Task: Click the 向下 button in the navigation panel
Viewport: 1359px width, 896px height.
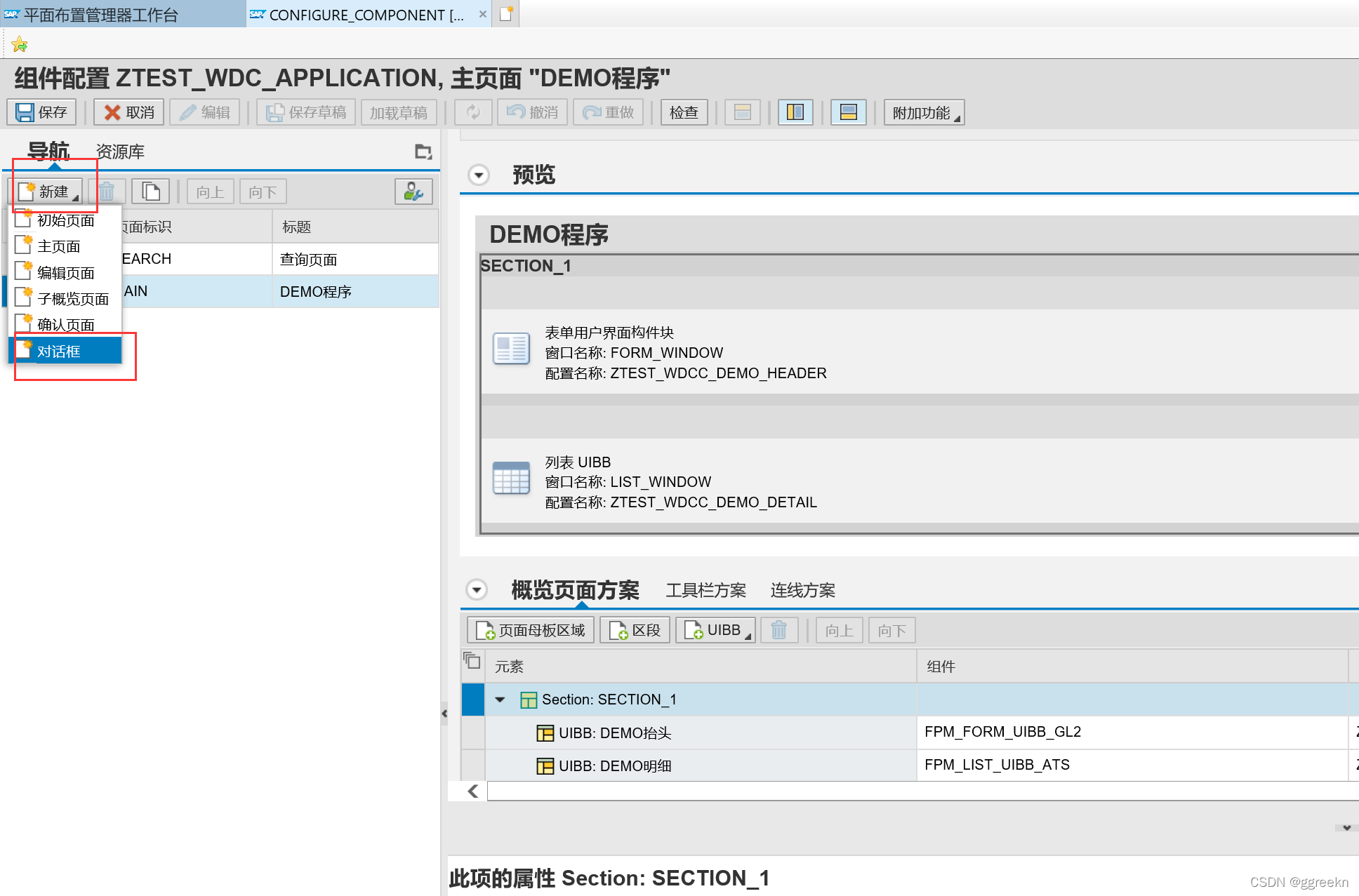Action: (263, 192)
